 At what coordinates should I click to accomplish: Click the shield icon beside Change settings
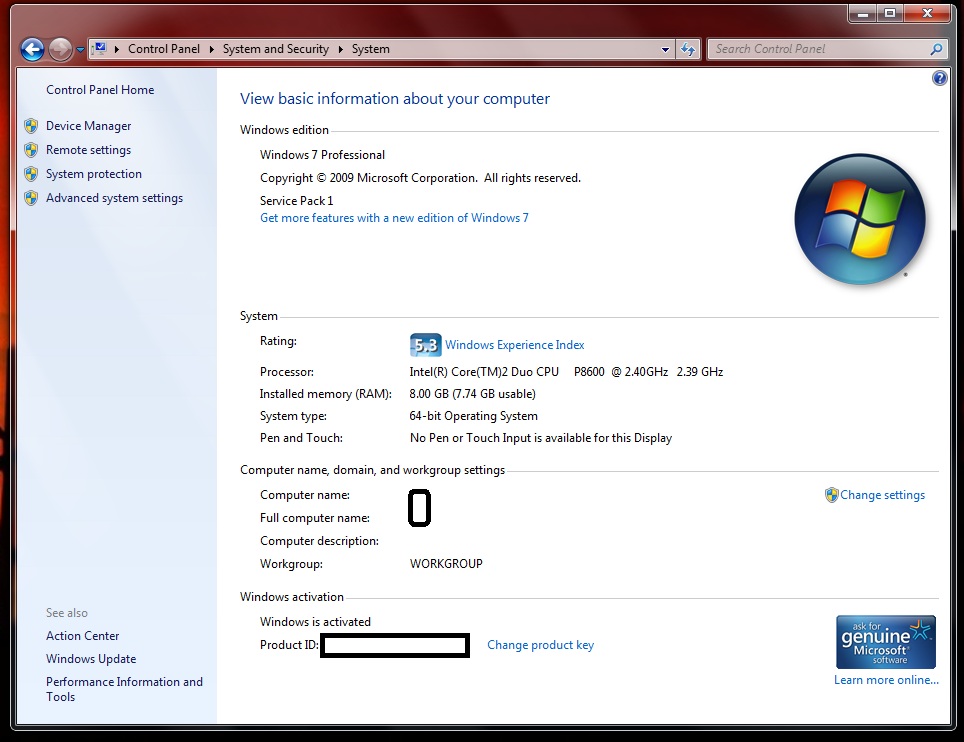pyautogui.click(x=831, y=495)
